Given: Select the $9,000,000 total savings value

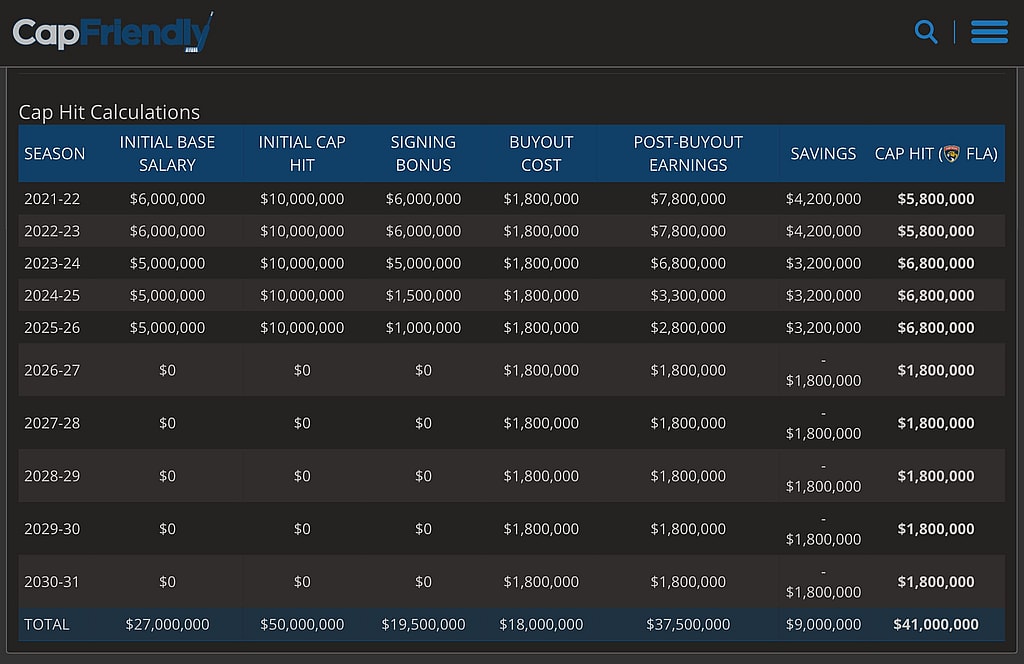Looking at the screenshot, I should pyautogui.click(x=823, y=624).
